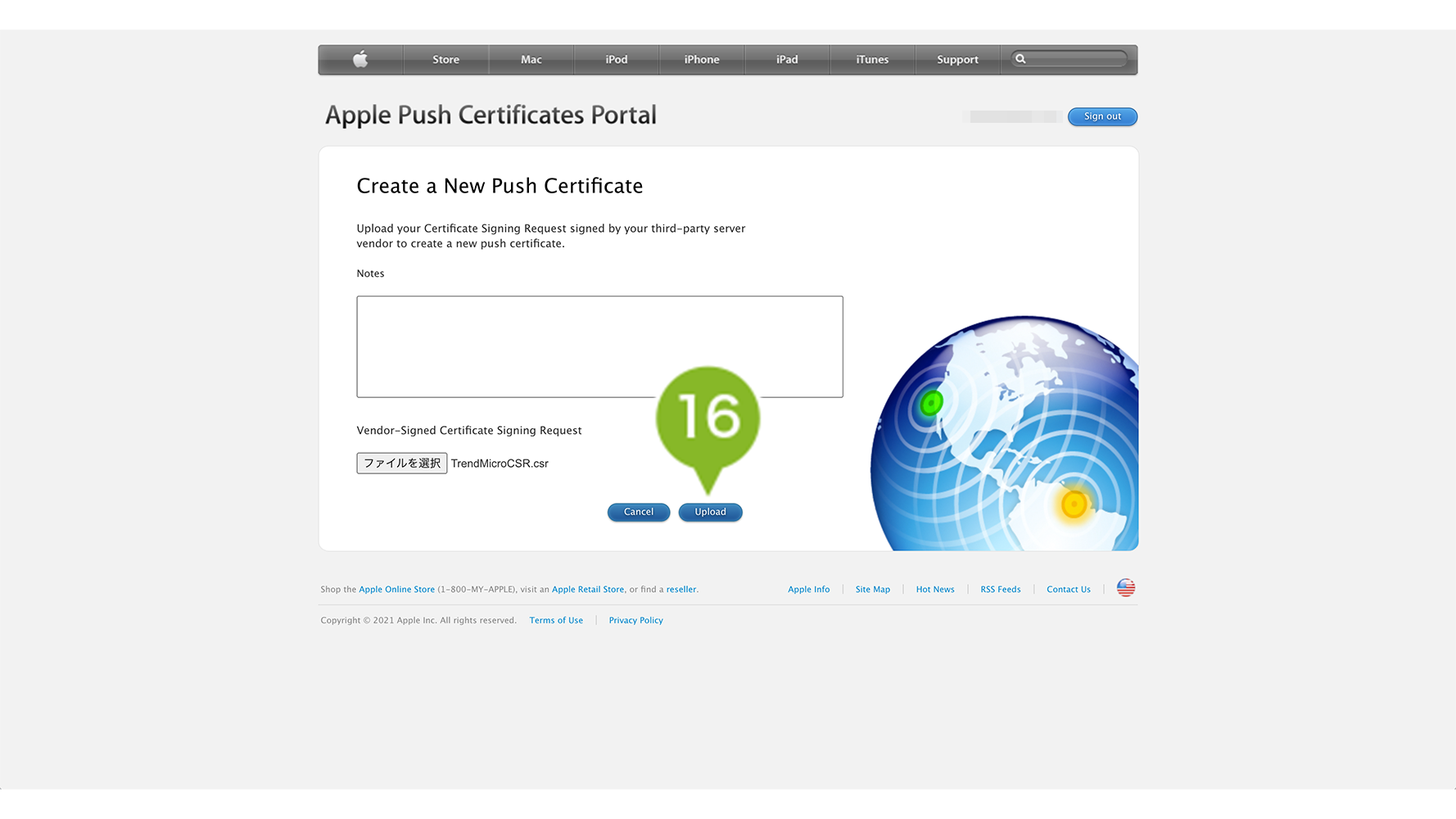Open the Store menu item
The height and width of the screenshot is (819, 1456).
tap(445, 60)
